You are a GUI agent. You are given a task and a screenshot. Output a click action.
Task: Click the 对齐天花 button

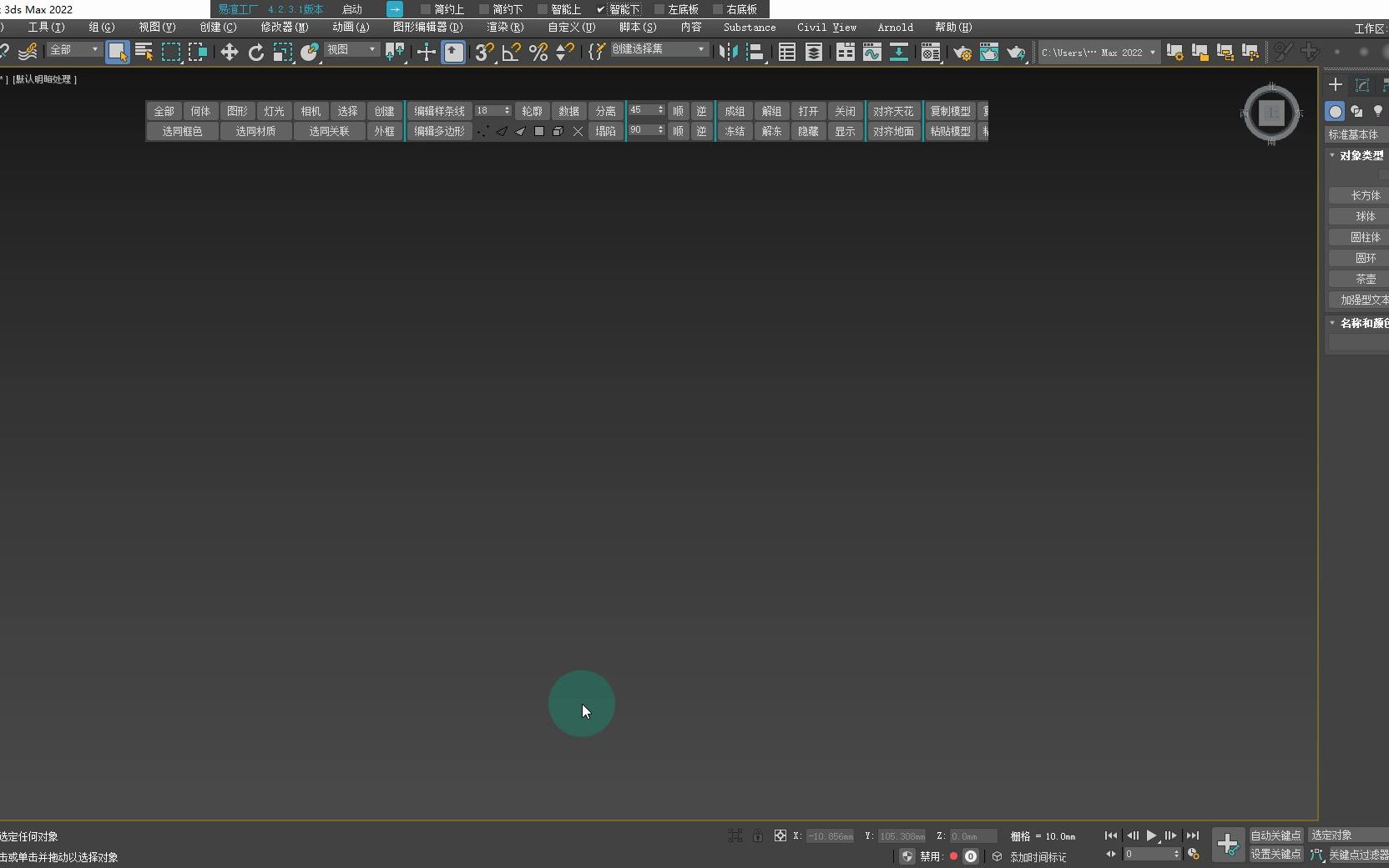coord(893,111)
